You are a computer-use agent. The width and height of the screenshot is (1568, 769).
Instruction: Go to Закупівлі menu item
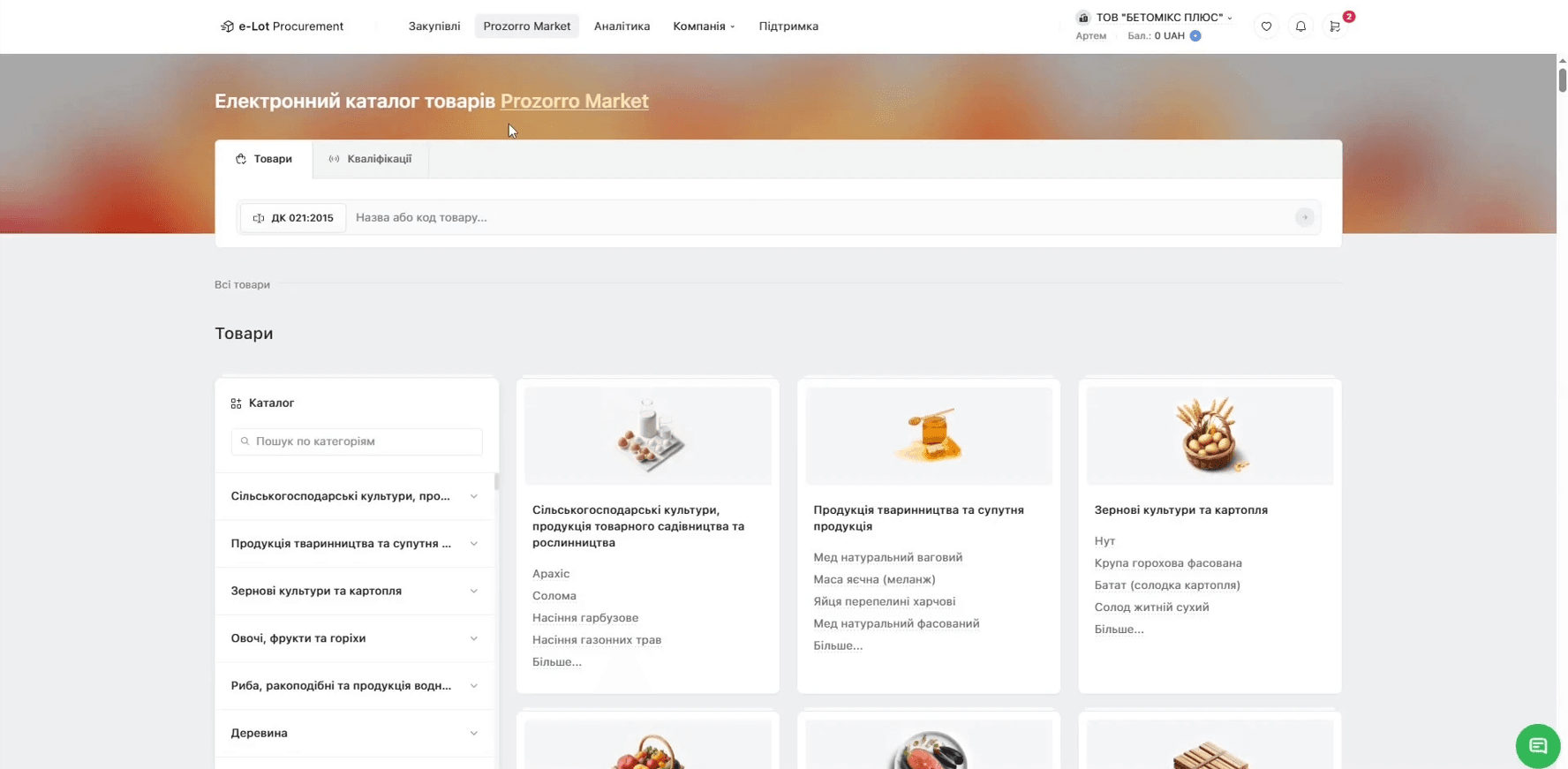(x=434, y=26)
